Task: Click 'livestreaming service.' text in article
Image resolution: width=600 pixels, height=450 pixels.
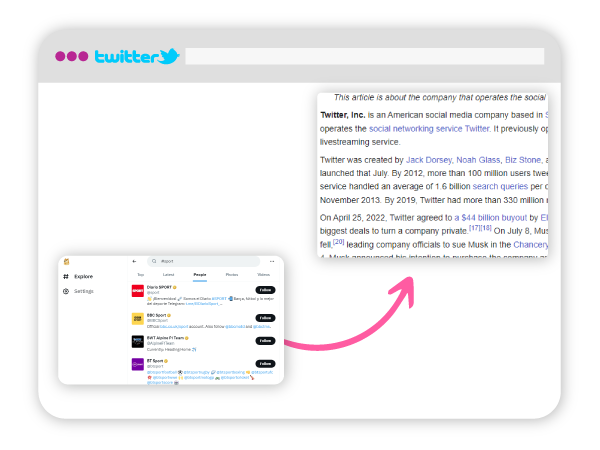Action: 360,142
